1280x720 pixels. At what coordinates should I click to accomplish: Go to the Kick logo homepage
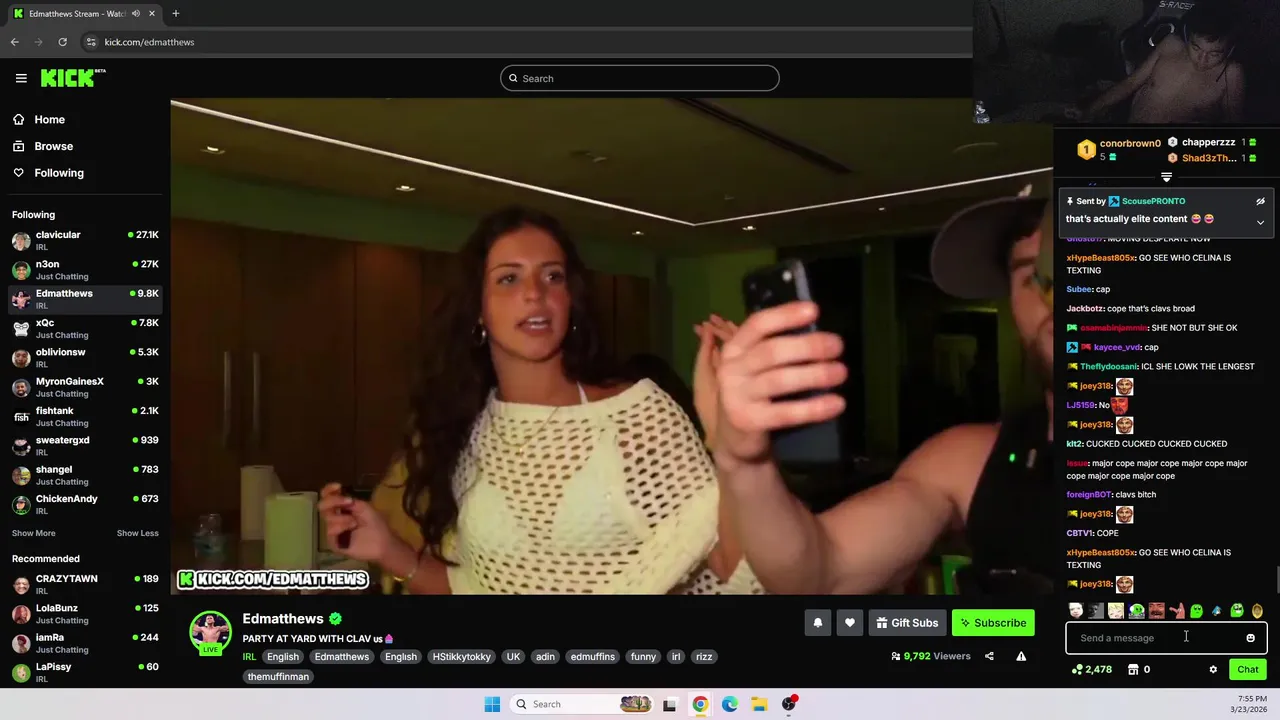tap(73, 78)
